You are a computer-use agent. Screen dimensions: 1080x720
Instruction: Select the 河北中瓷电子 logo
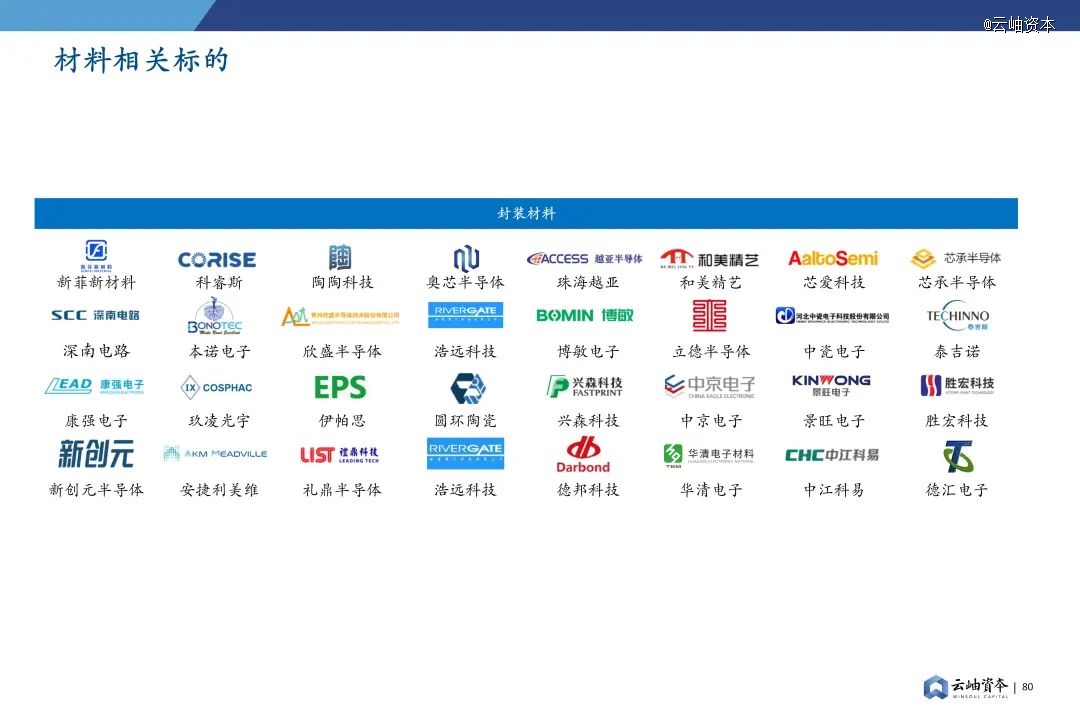[x=832, y=316]
